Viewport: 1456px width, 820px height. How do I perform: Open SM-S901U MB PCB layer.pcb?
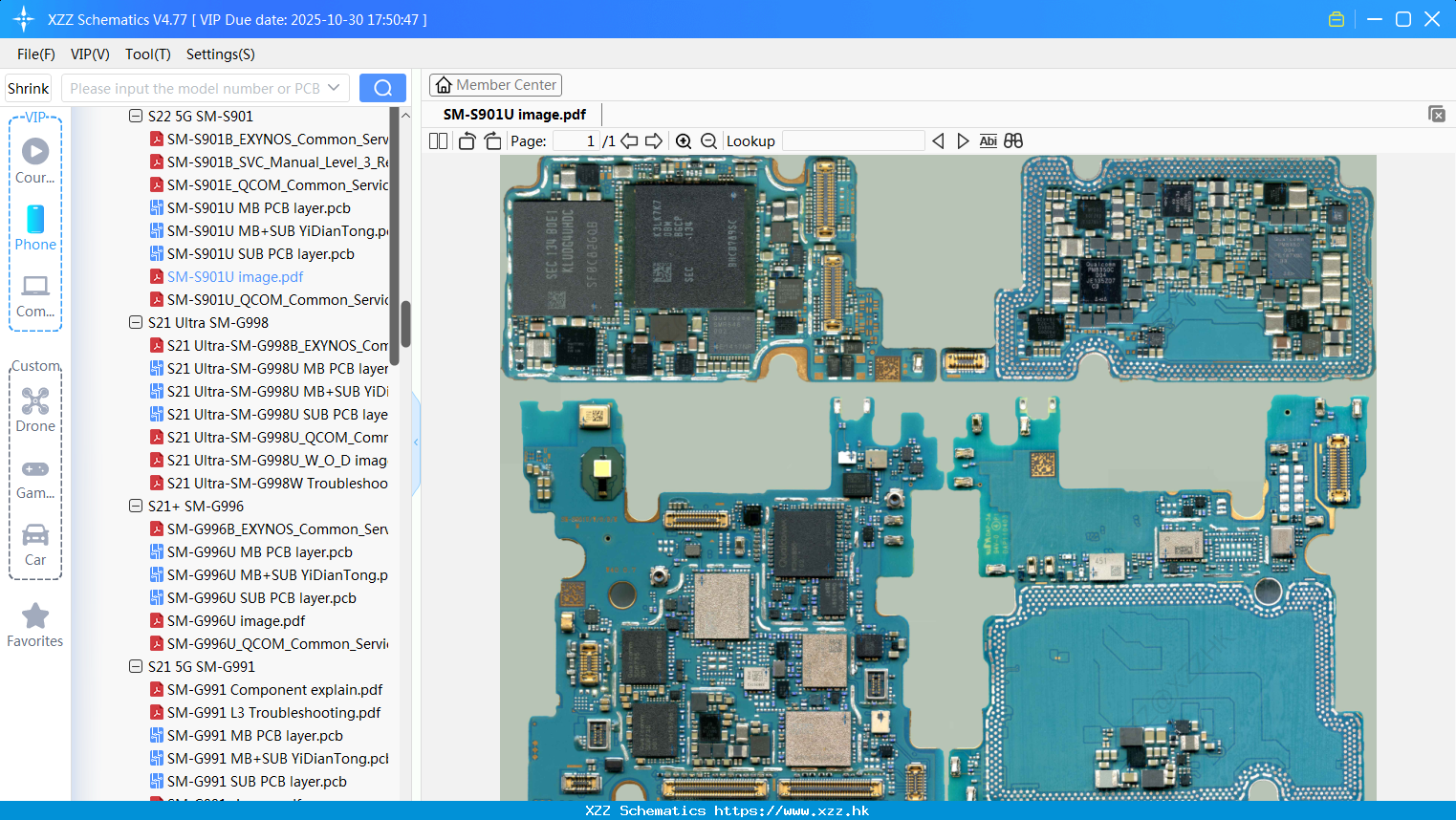point(258,207)
